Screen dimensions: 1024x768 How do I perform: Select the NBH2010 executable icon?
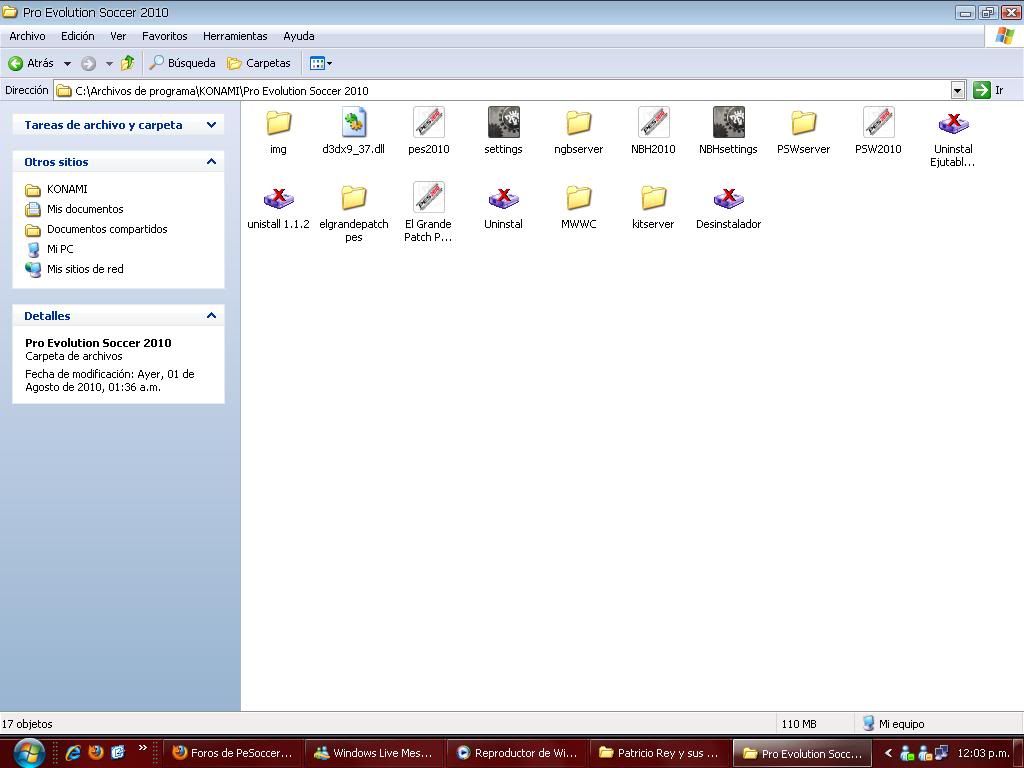[x=653, y=123]
